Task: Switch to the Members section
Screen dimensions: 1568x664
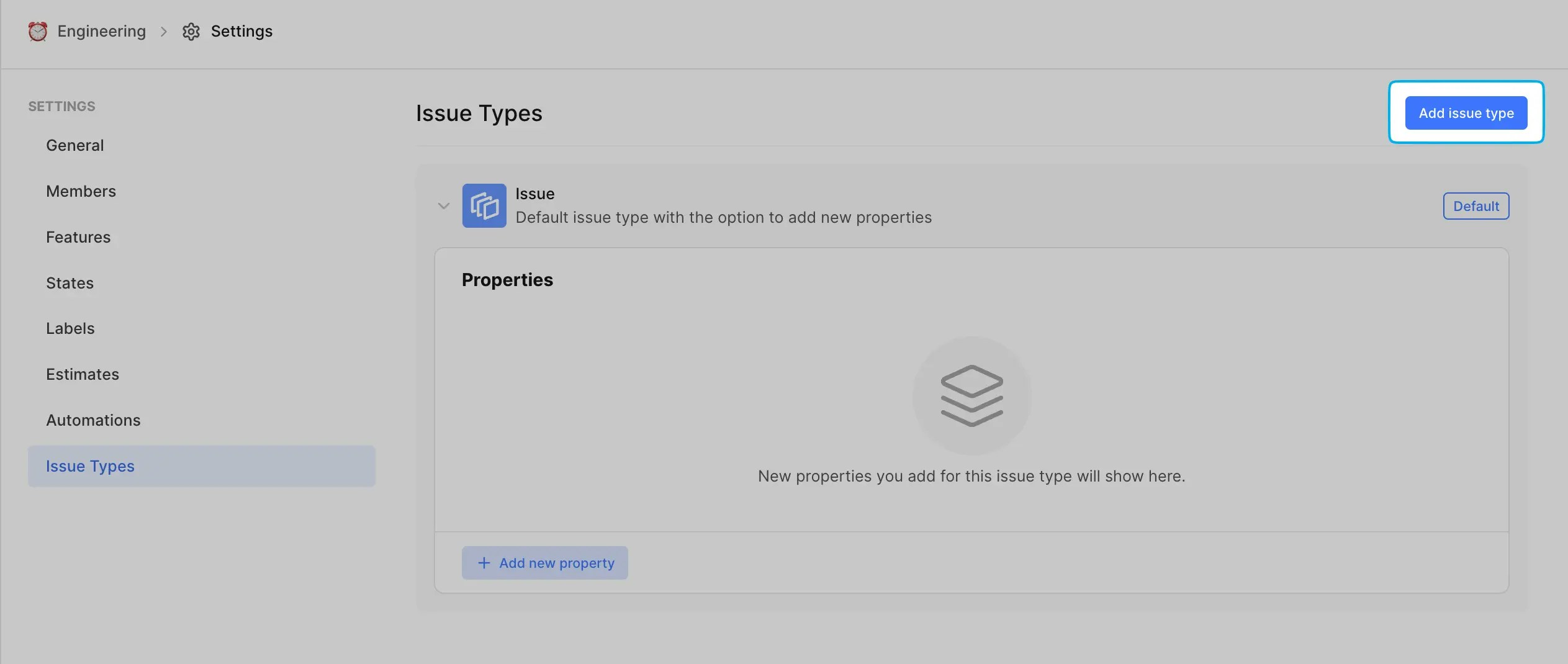Action: pyautogui.click(x=81, y=191)
